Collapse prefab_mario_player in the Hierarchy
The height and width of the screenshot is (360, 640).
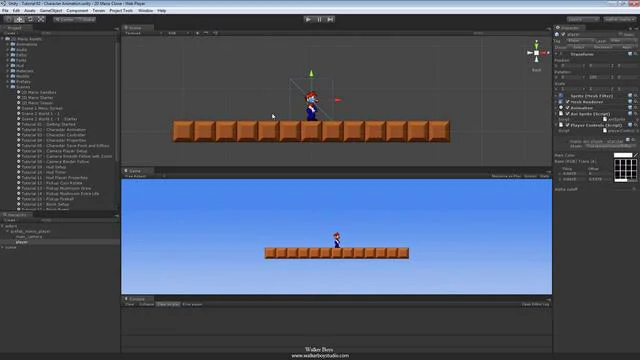pyautogui.click(x=7, y=231)
